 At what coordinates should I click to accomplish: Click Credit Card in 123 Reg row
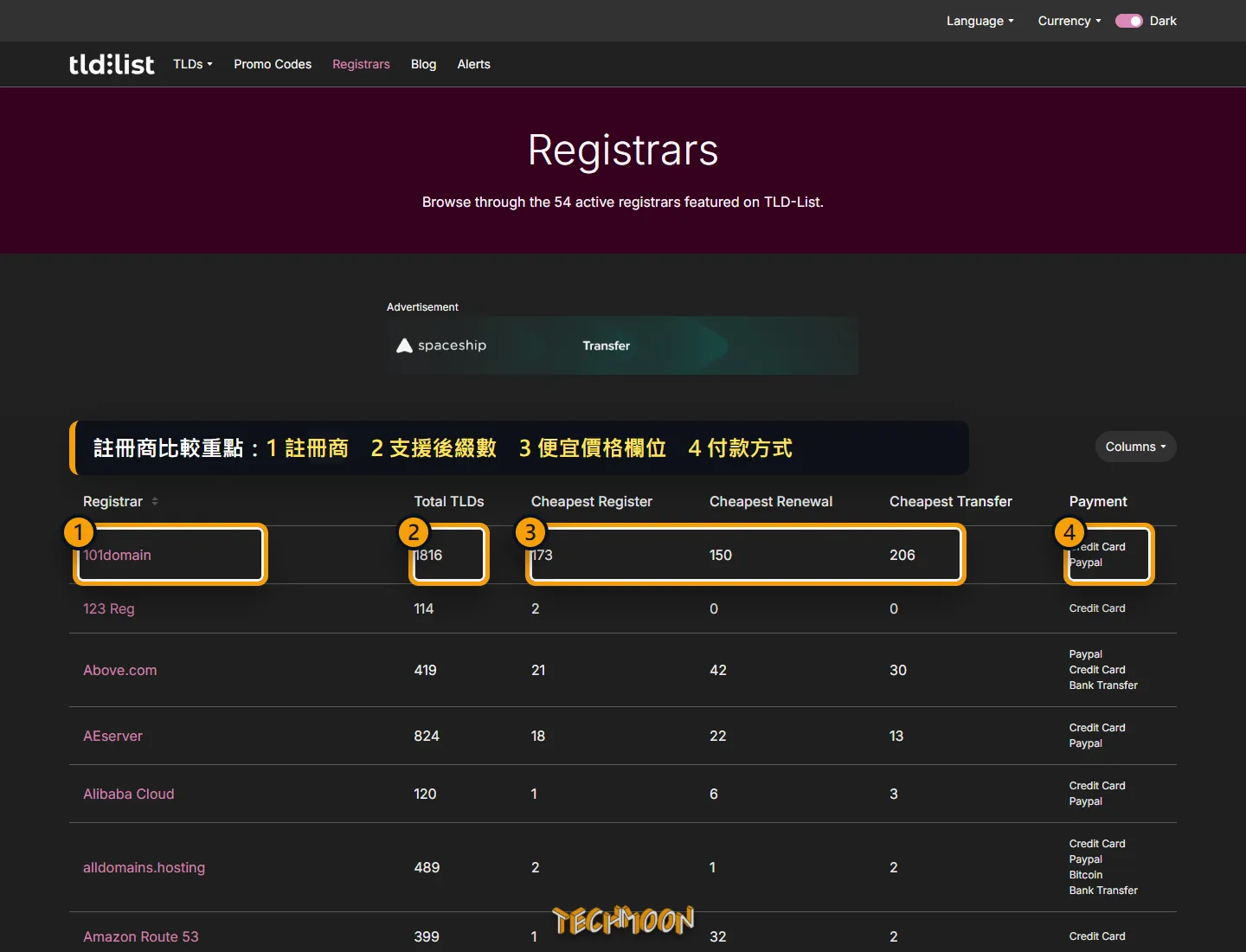[x=1097, y=608]
